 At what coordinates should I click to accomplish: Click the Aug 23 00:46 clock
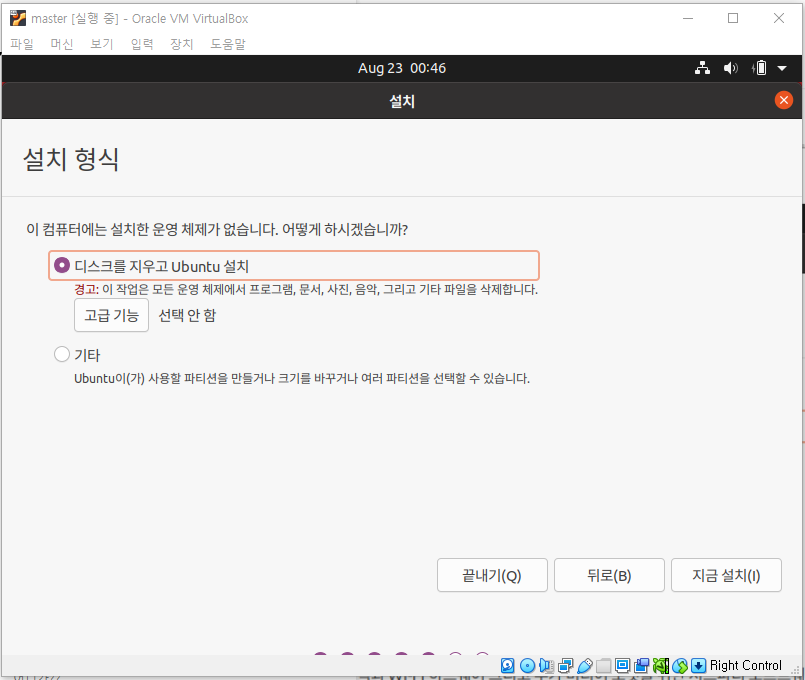(x=402, y=68)
